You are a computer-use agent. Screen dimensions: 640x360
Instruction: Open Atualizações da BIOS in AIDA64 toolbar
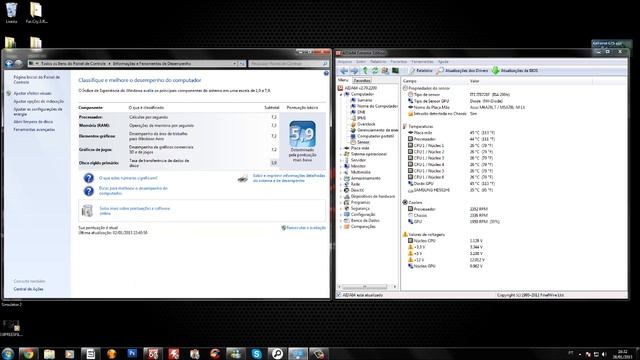pos(515,71)
